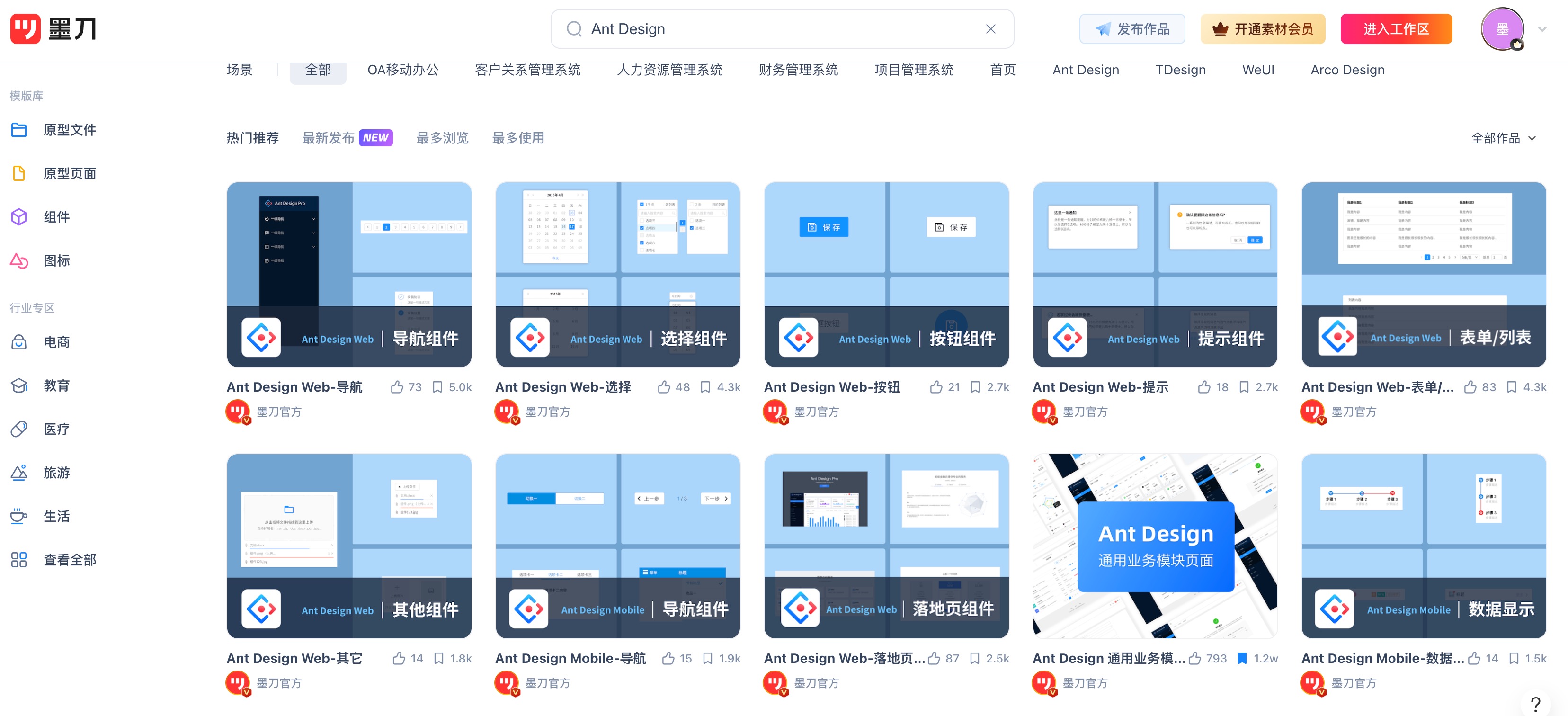Screen dimensions: 1568x716
Task: Click the 教育 graduation cap icon
Action: (x=19, y=385)
